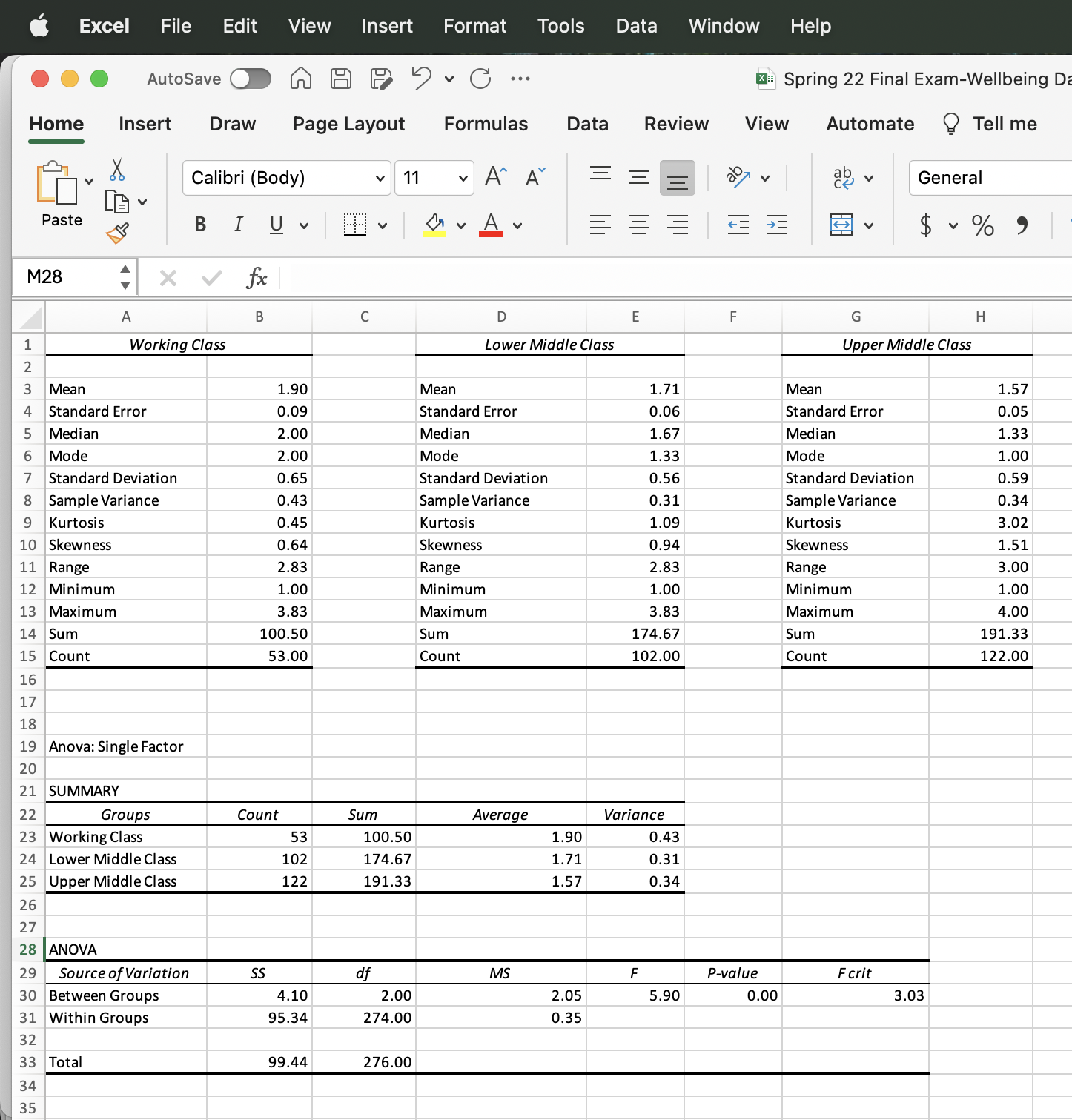1072x1120 pixels.
Task: Switch to the Insert ribbon tab
Action: pyautogui.click(x=145, y=124)
